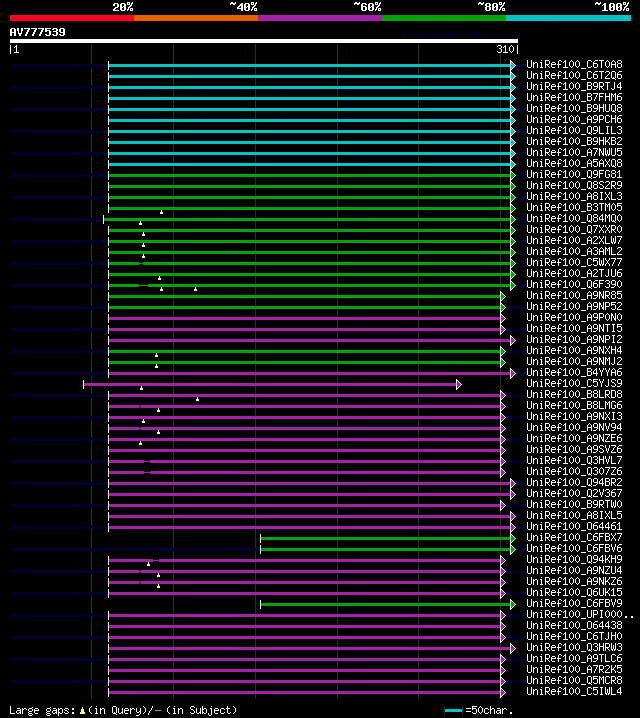
Task: Click the 1 query start position label
Action: tap(16, 49)
